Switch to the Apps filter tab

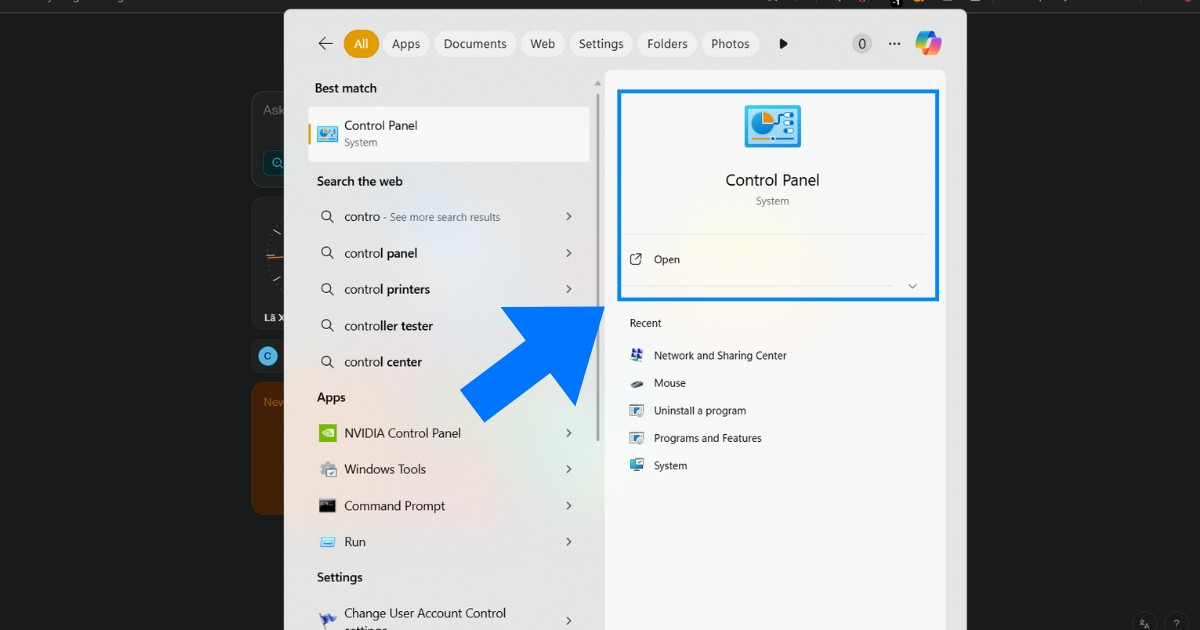click(406, 43)
